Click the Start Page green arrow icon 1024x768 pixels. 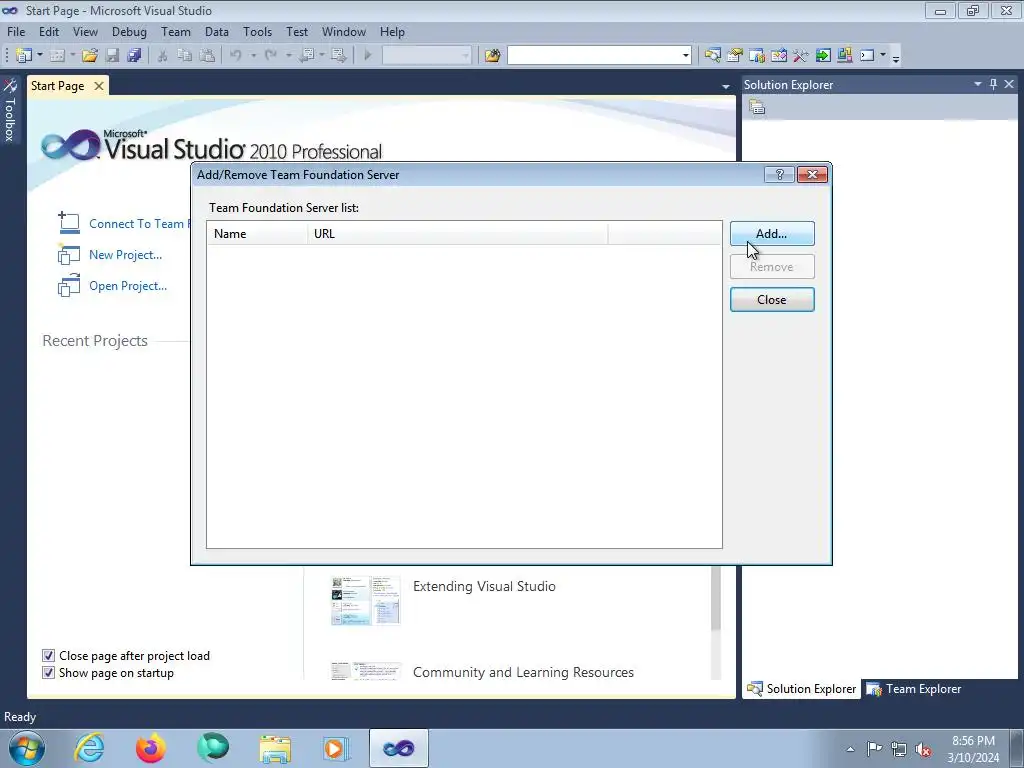click(x=823, y=56)
